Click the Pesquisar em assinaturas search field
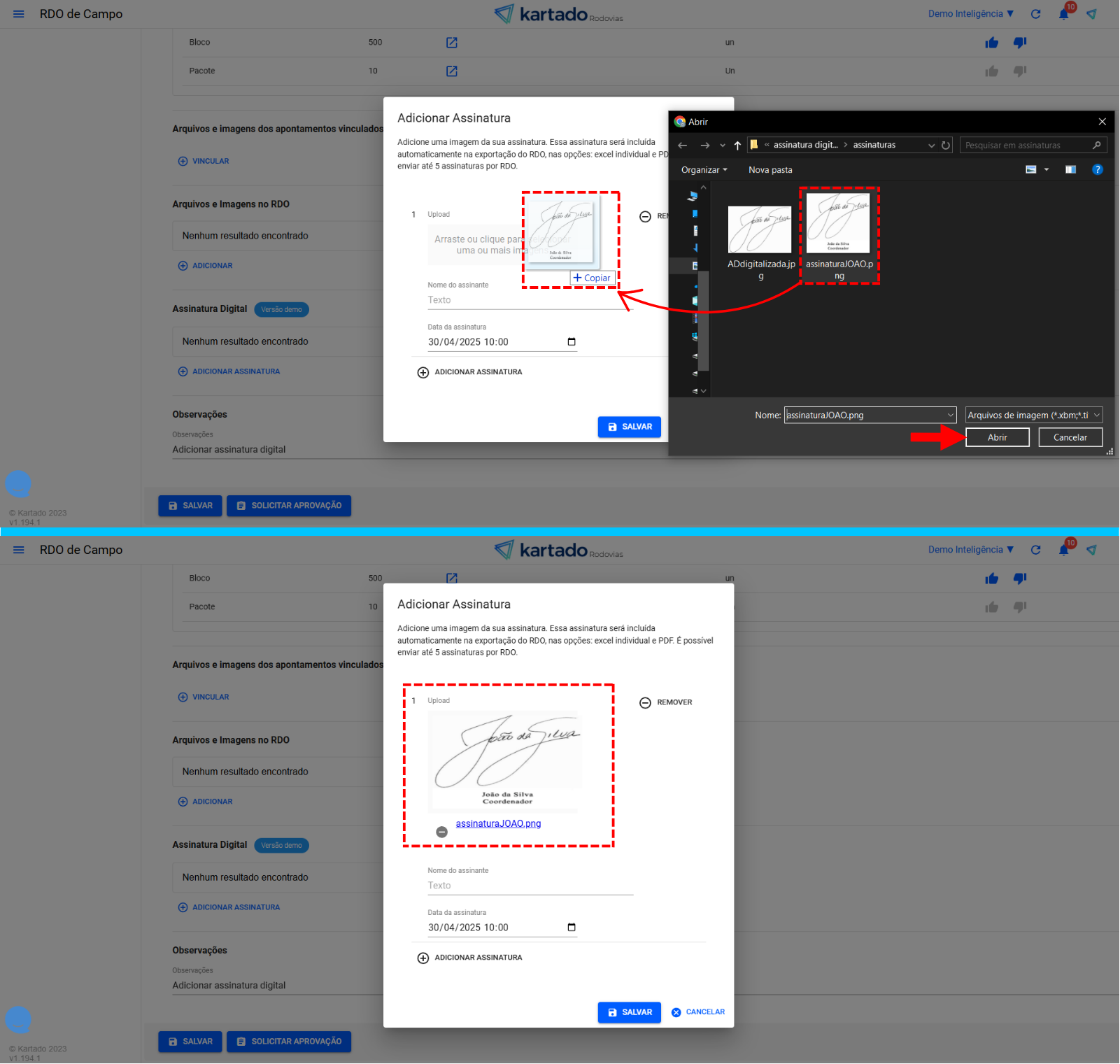 (x=1025, y=146)
